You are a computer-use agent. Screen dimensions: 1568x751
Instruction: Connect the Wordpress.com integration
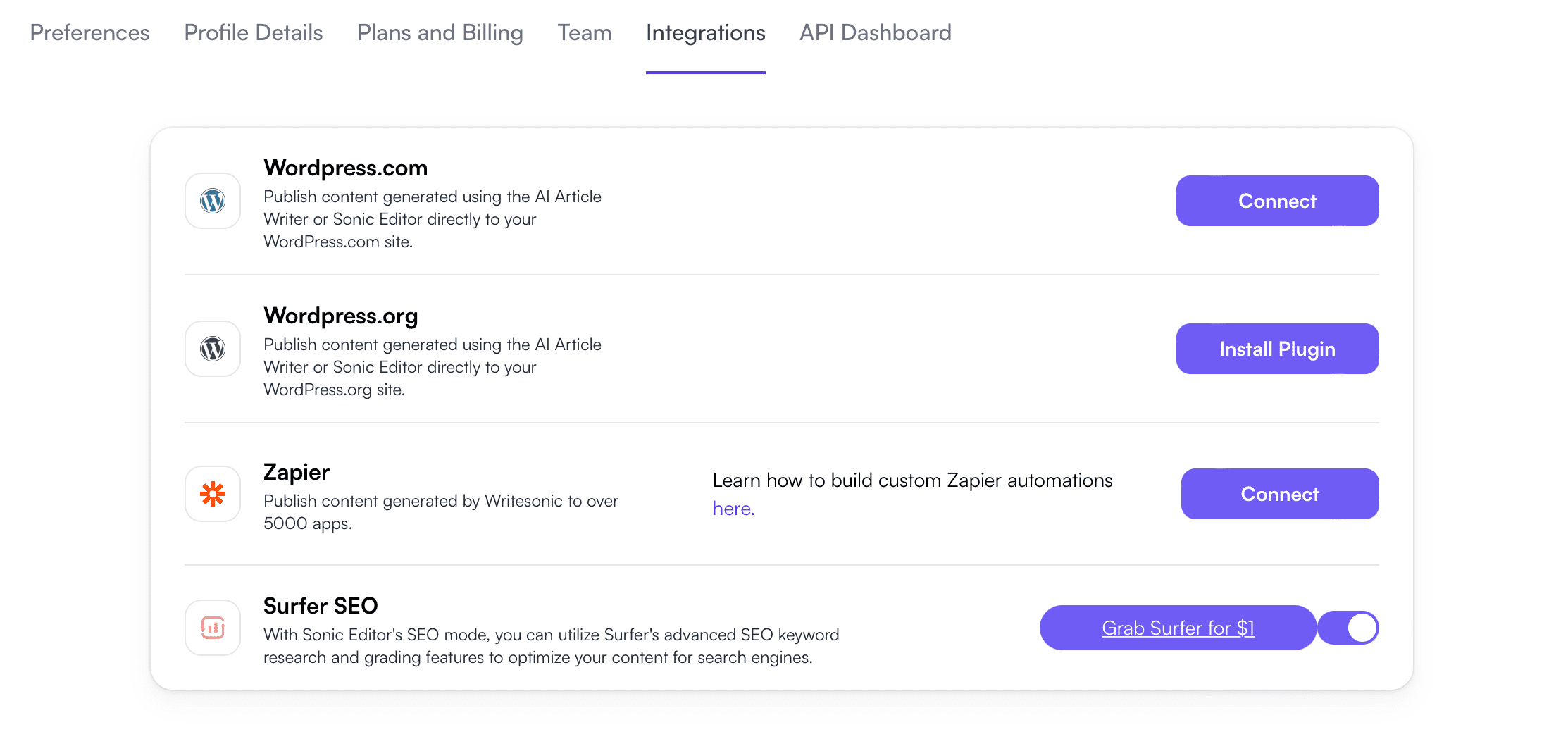click(x=1277, y=201)
